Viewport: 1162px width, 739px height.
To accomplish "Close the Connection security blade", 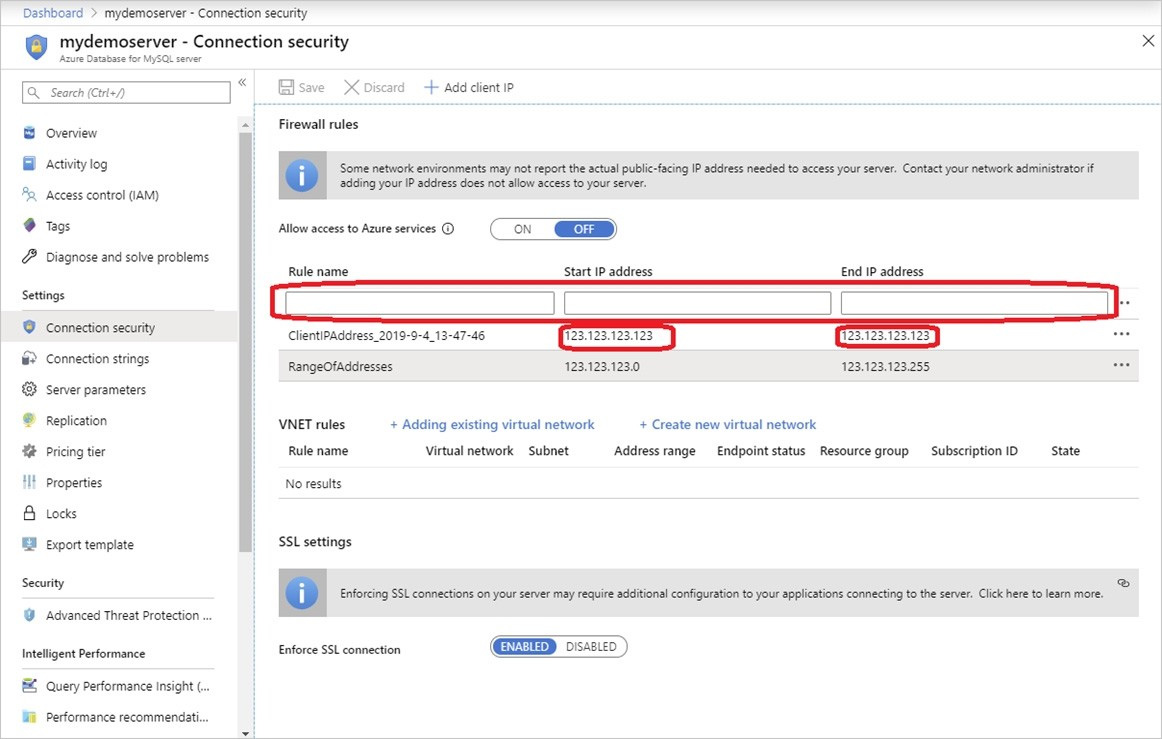I will 1148,41.
